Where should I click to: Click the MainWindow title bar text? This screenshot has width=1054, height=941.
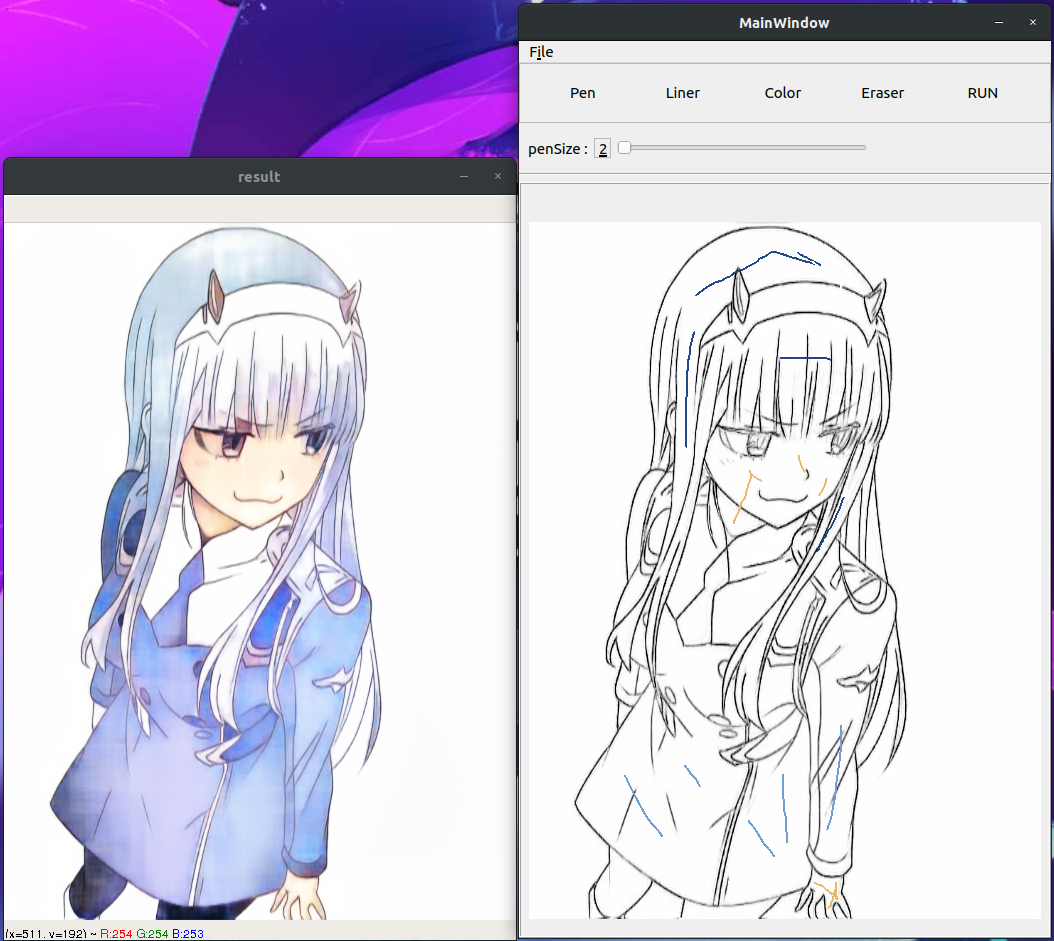784,23
